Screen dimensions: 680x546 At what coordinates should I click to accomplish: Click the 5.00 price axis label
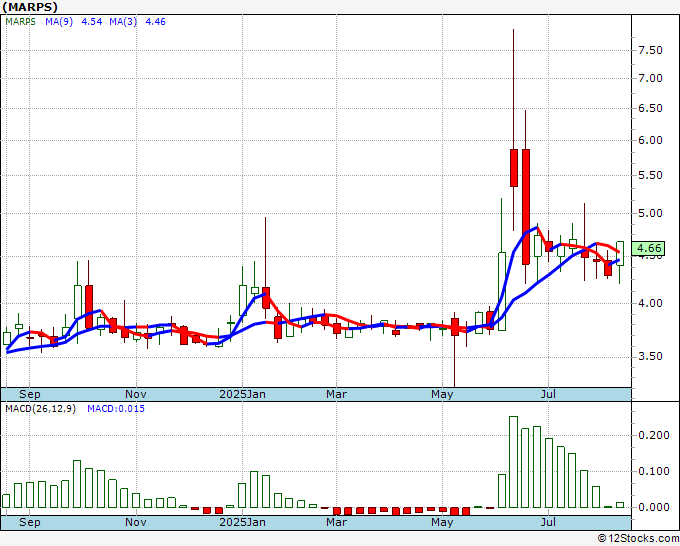click(650, 213)
